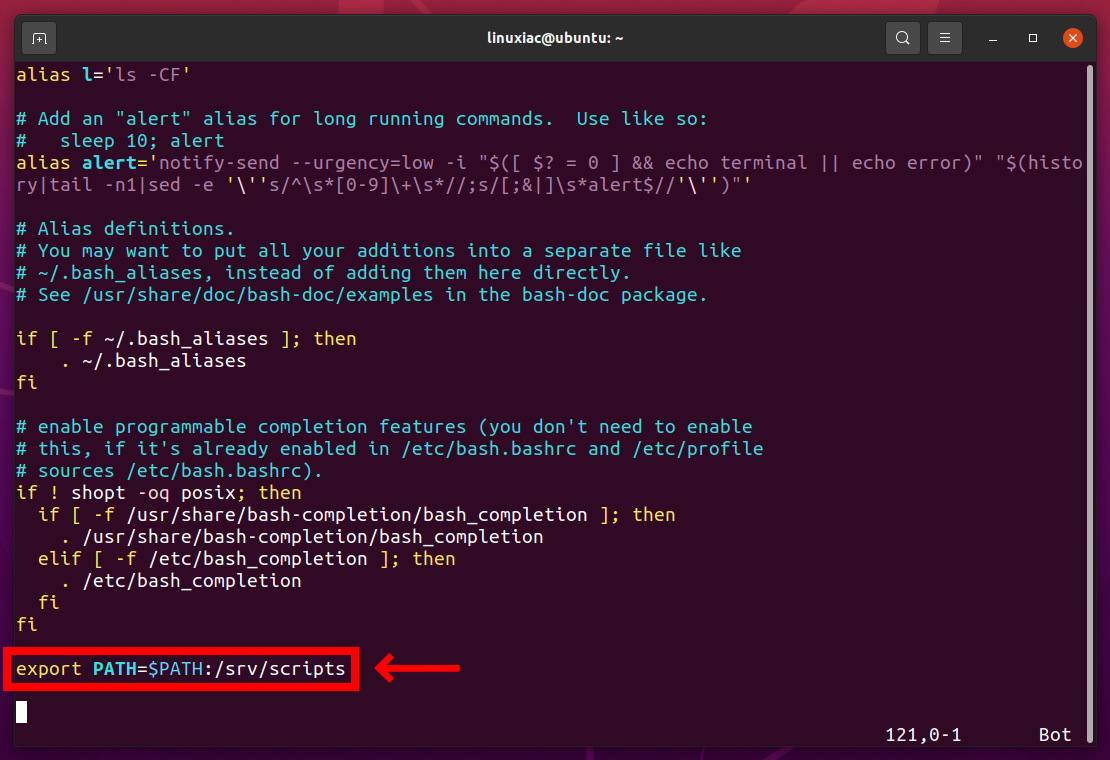Screen dimensions: 1110x760
Task: Click the '. ~/.bash_aliases' source line
Action: pyautogui.click(x=152, y=361)
